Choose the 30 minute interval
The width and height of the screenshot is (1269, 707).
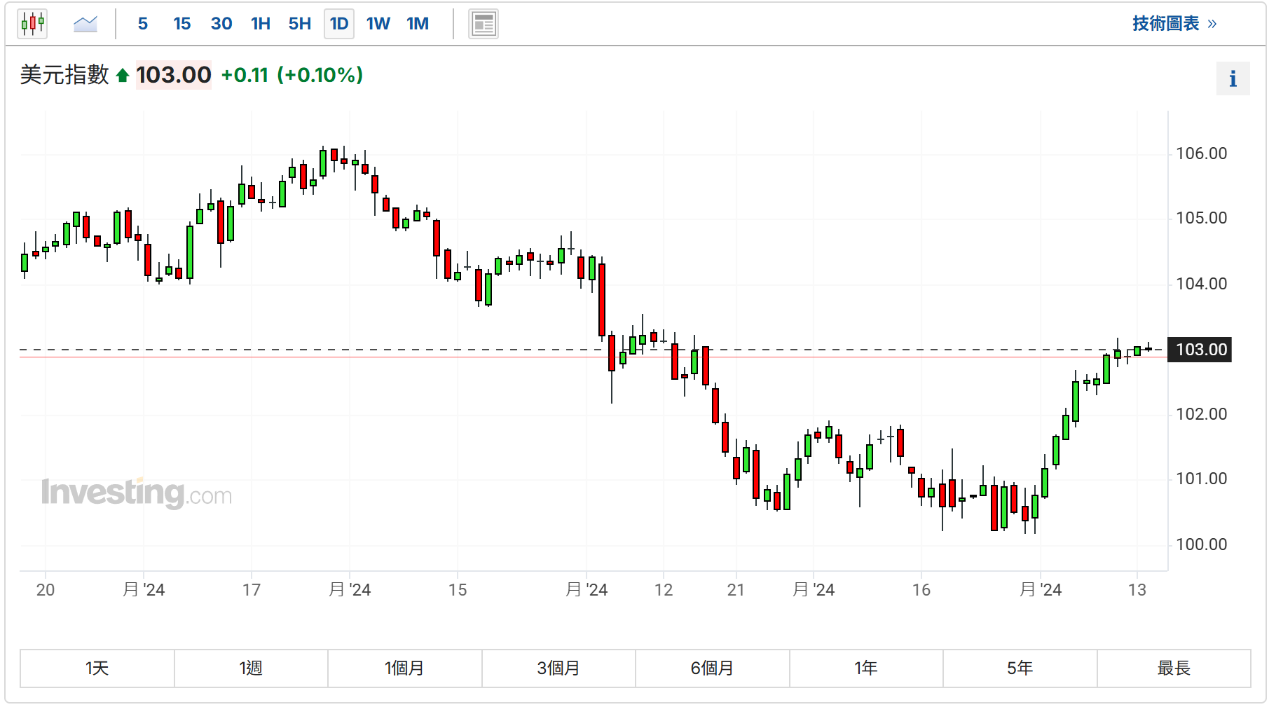click(x=221, y=23)
